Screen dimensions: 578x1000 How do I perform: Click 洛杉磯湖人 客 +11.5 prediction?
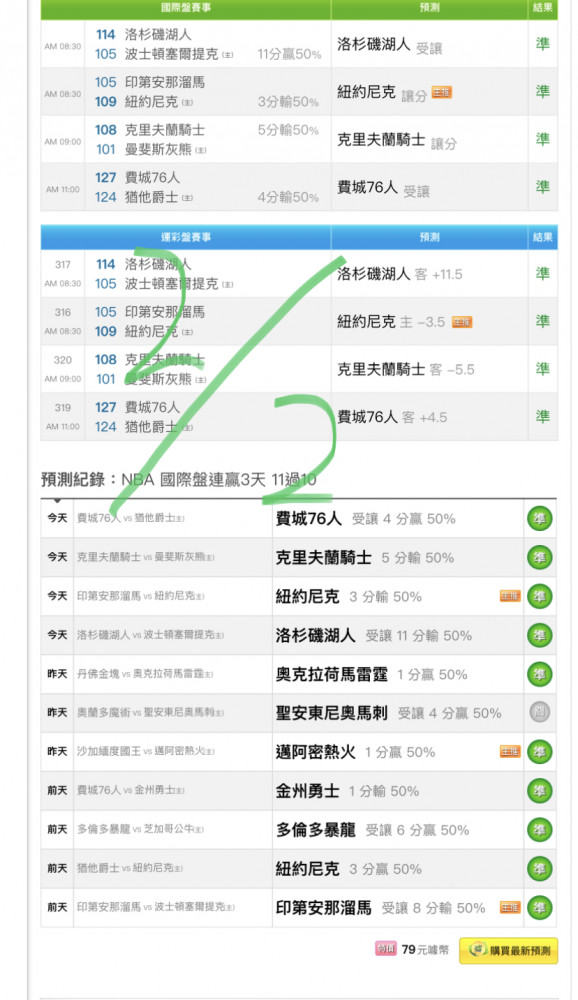[x=399, y=274]
